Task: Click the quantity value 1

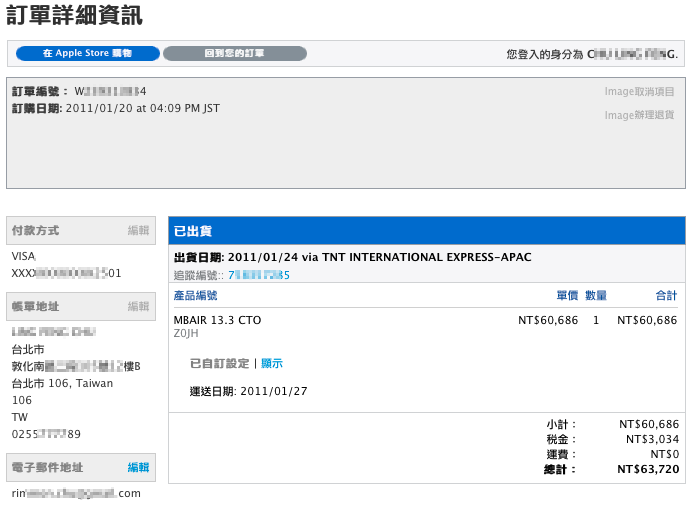Action: point(596,320)
